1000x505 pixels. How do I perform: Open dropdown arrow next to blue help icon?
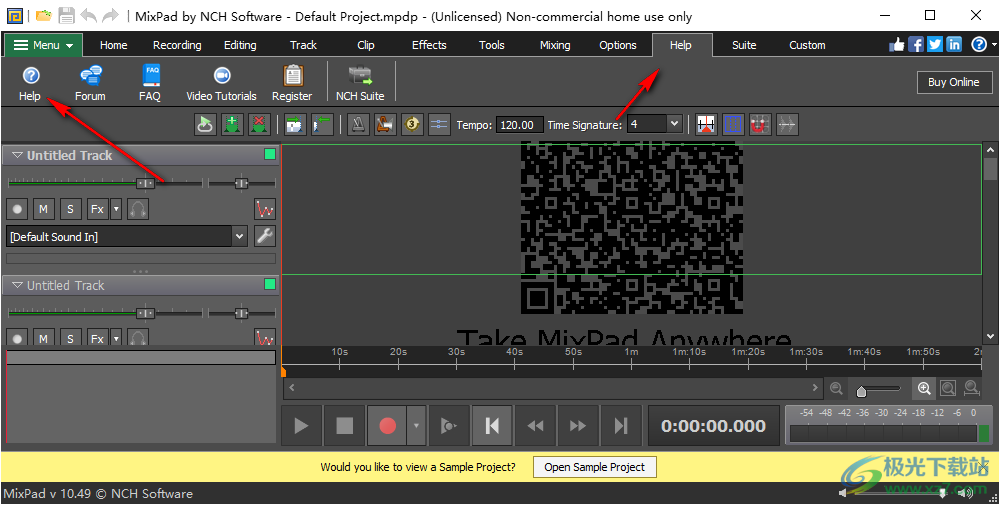(x=994, y=45)
